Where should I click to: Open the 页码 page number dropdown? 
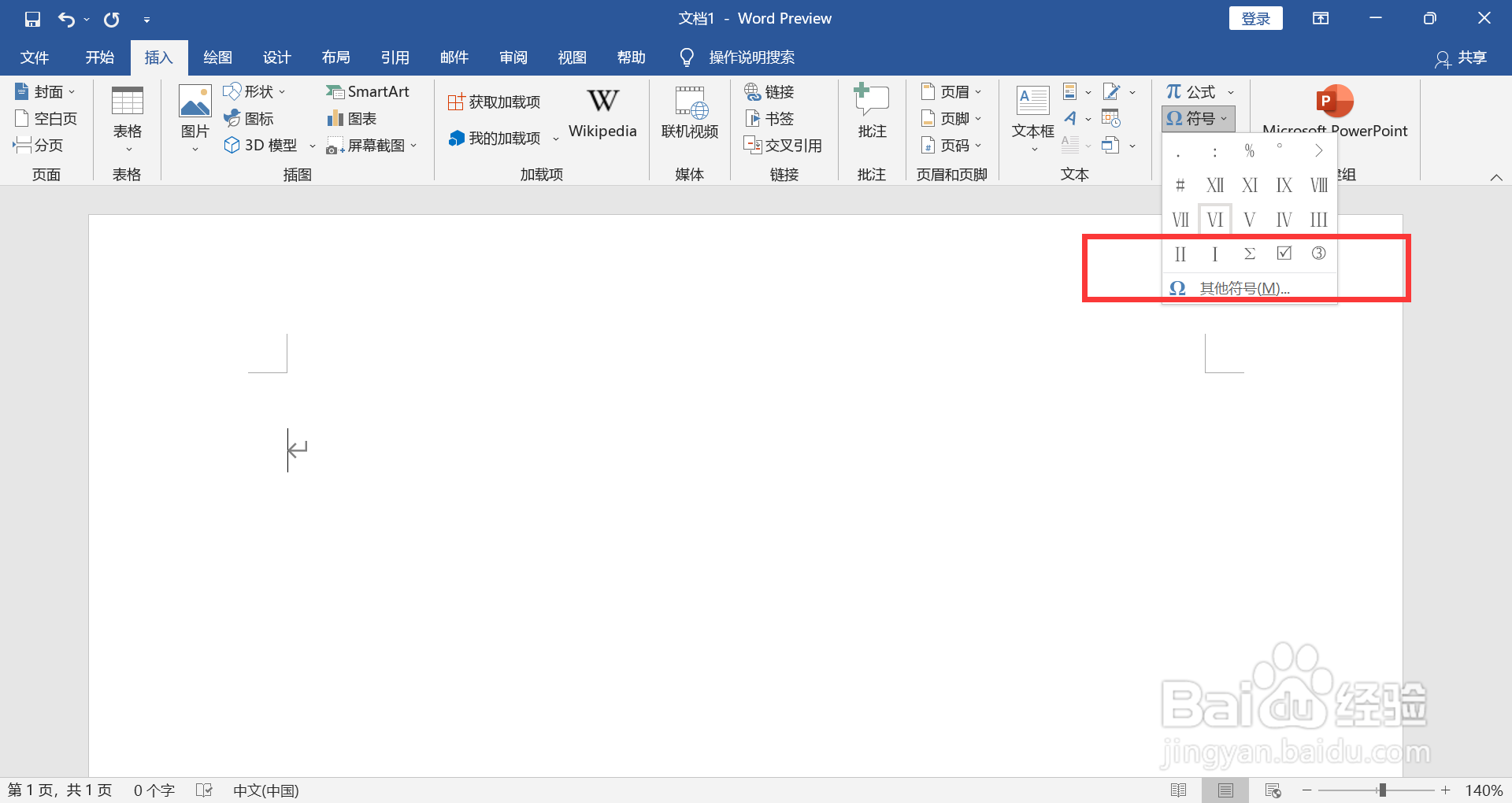coord(951,144)
